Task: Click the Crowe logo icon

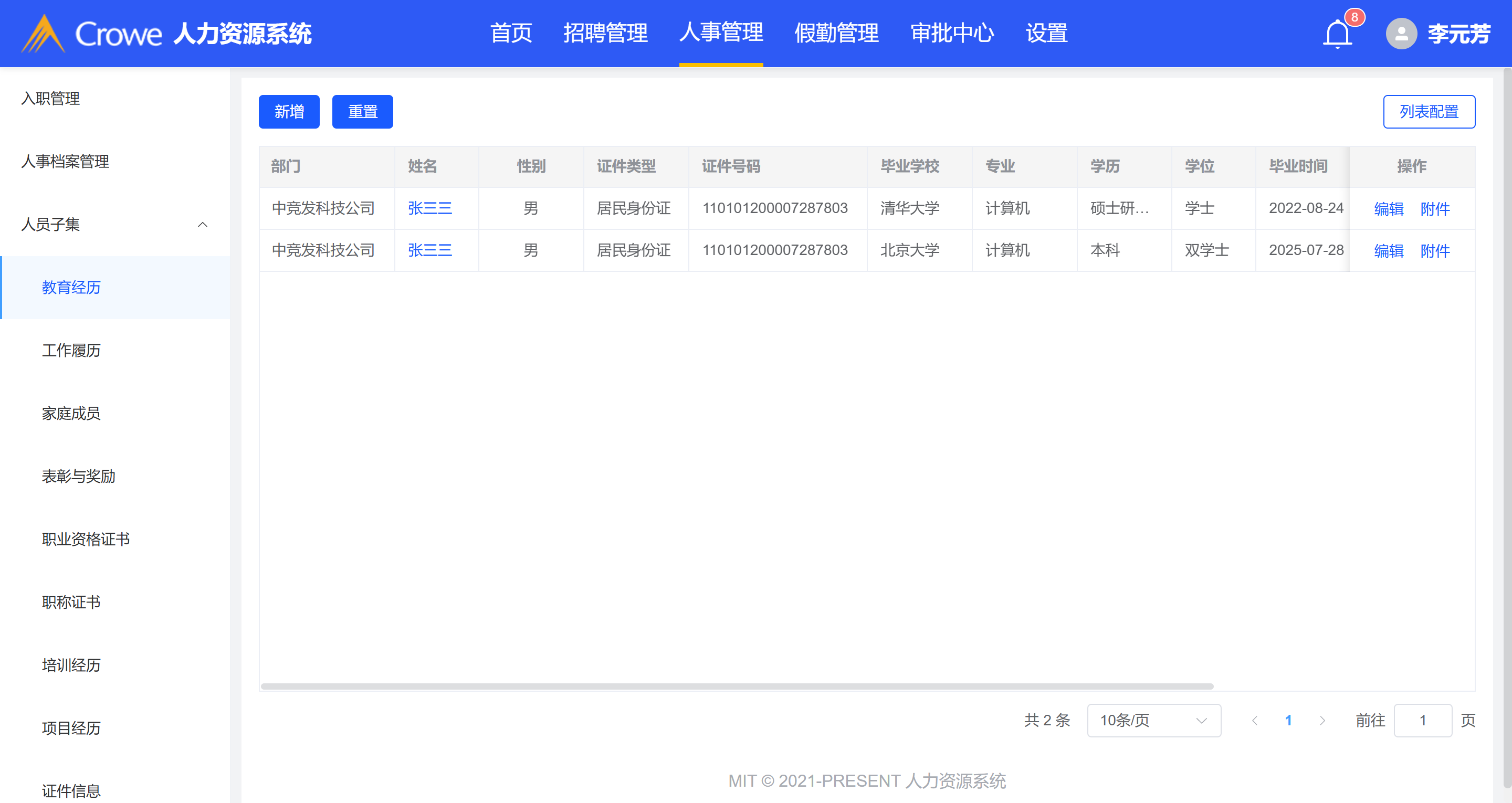Action: (x=43, y=34)
